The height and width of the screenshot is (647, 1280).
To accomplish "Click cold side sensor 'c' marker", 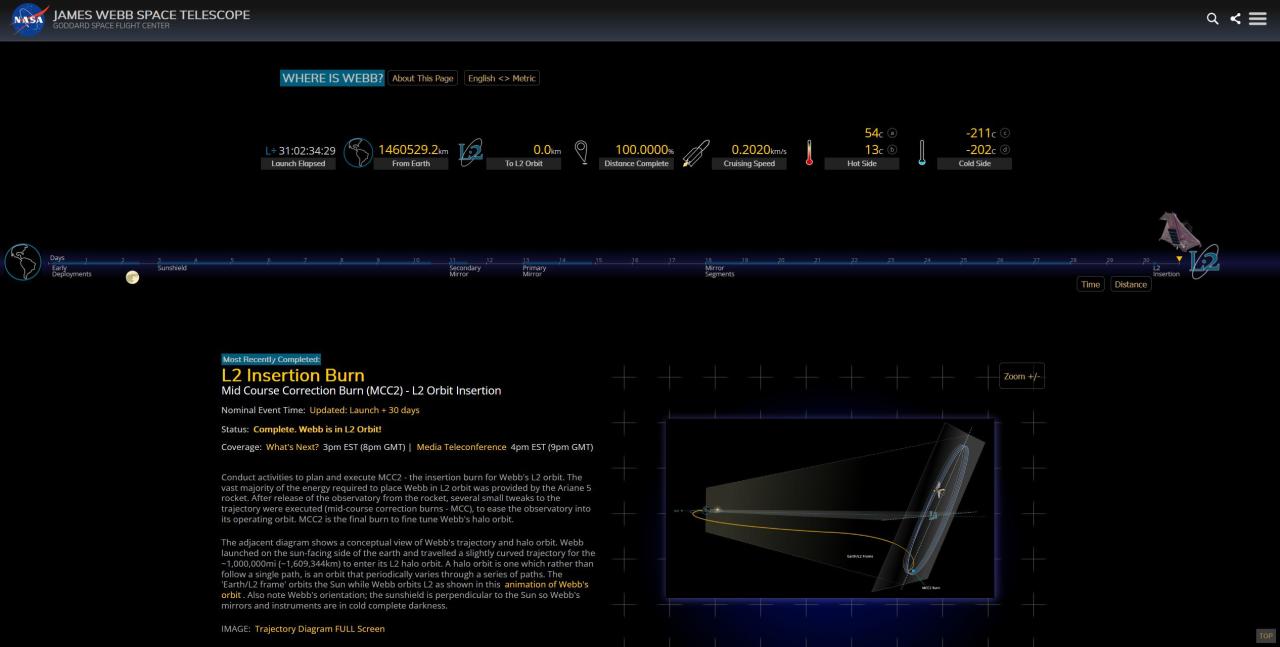I will pyautogui.click(x=1005, y=133).
